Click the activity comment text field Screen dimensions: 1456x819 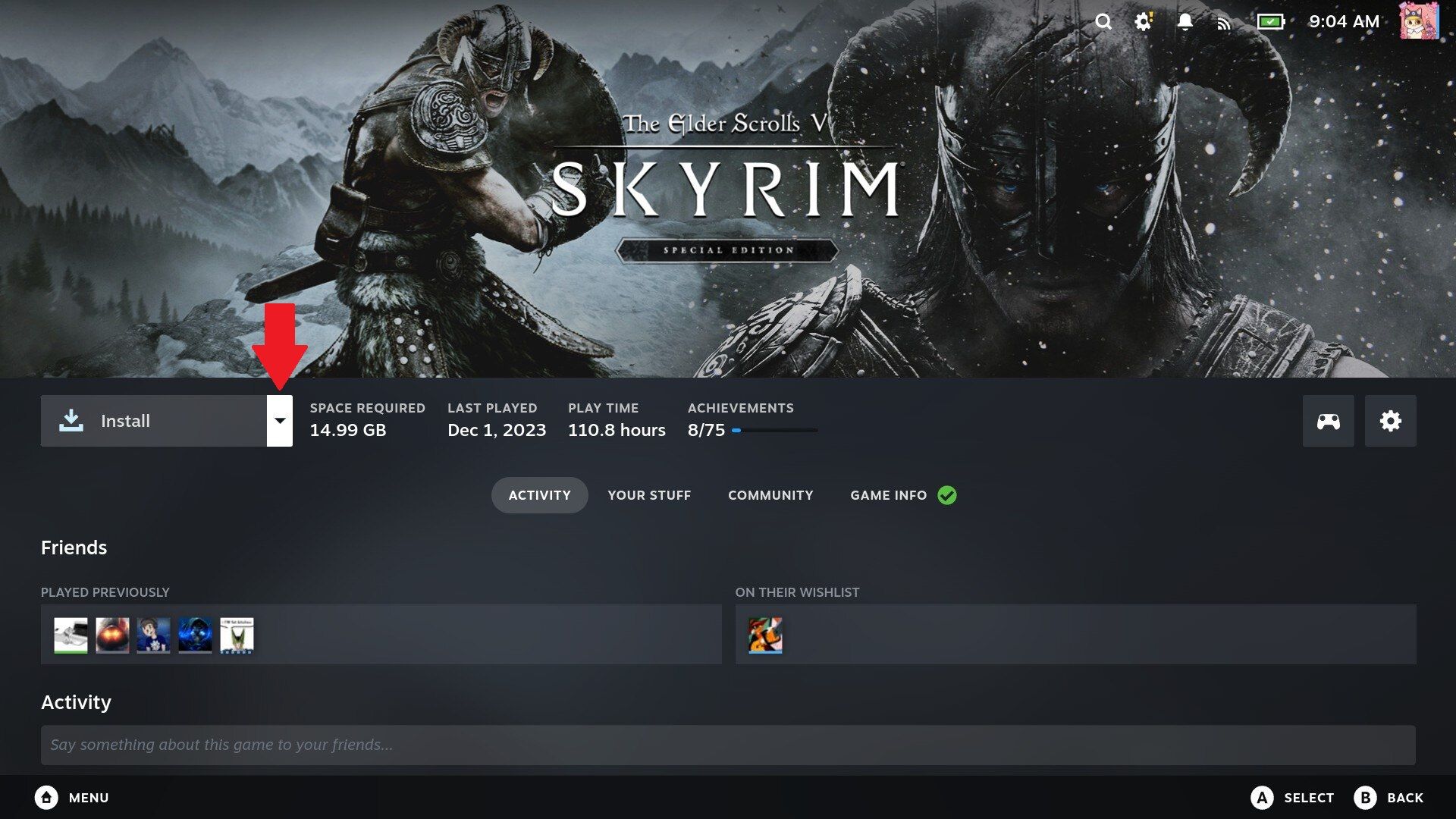tap(728, 745)
